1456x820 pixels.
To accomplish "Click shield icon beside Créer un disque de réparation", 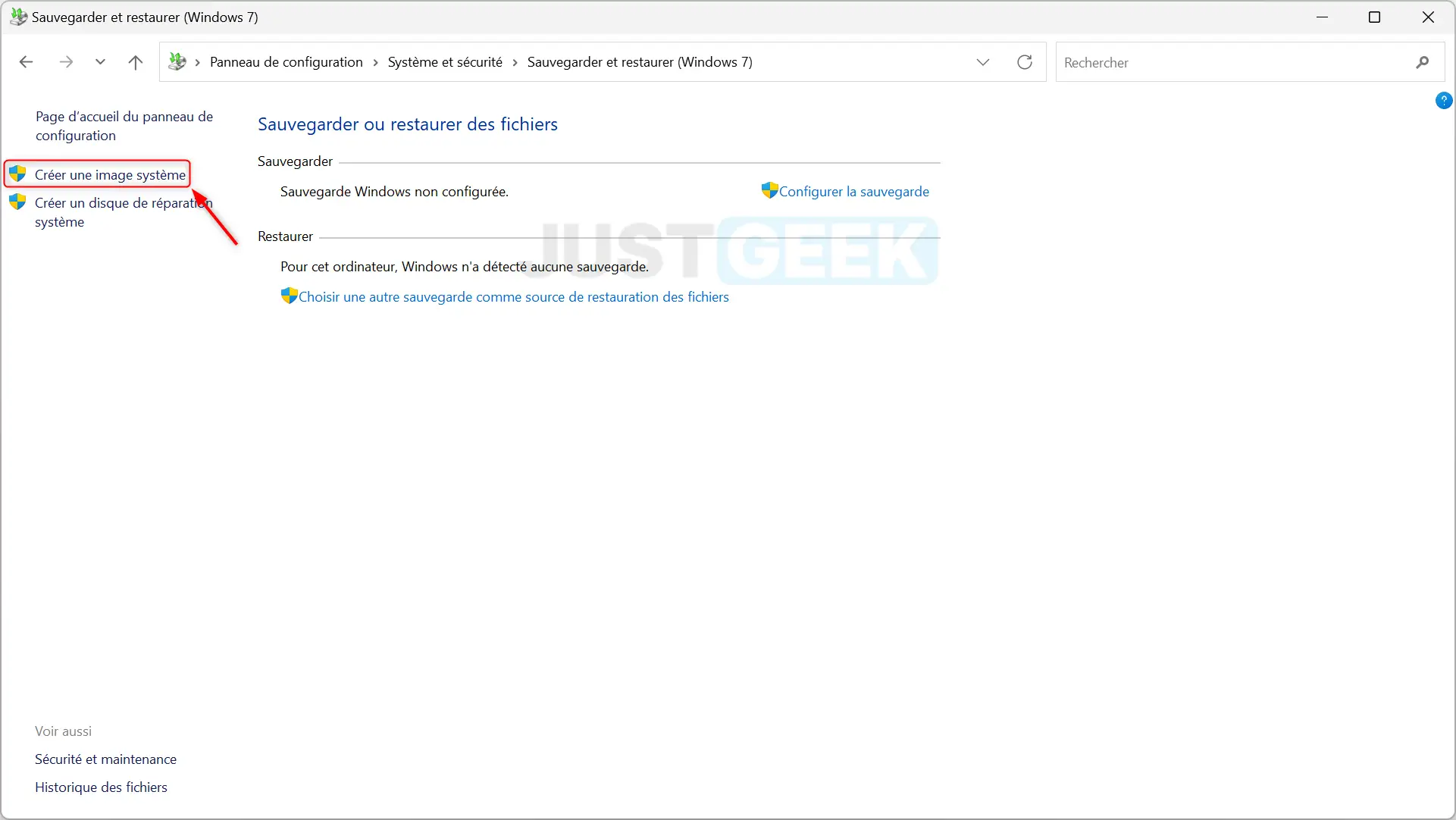I will [17, 202].
